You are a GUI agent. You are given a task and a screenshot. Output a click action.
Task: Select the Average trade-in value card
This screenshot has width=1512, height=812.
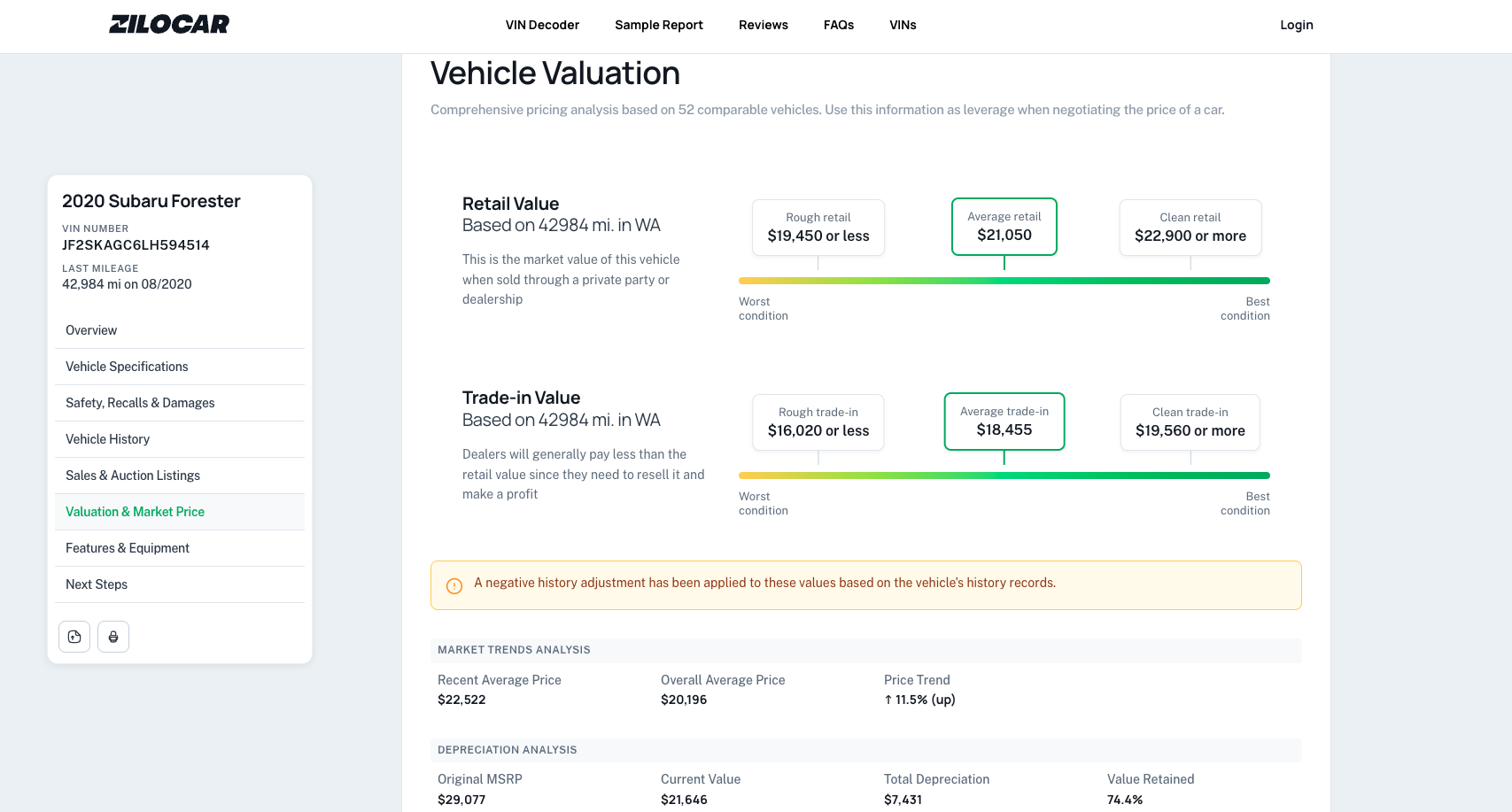tap(1004, 421)
